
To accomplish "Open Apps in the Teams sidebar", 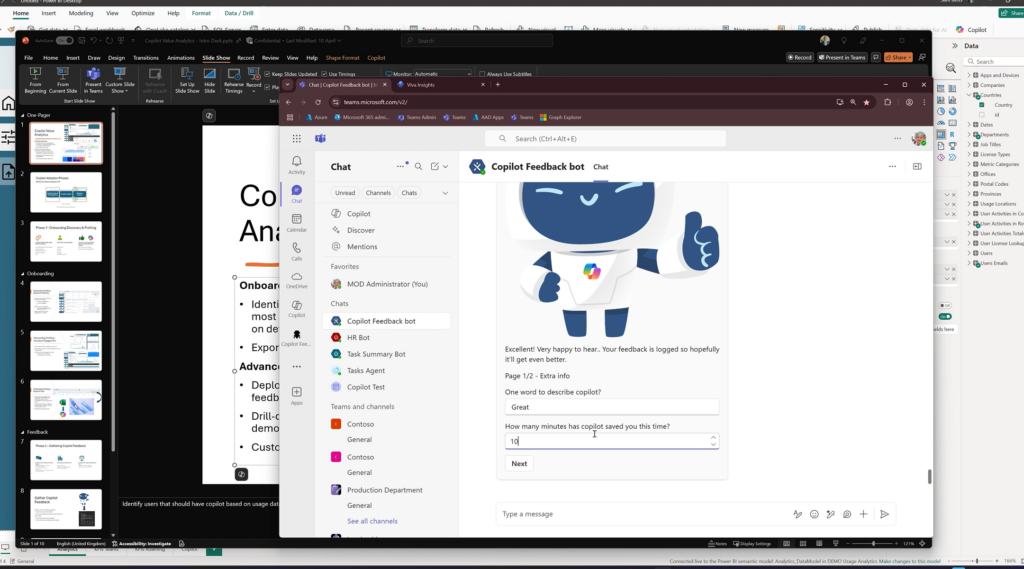I will pyautogui.click(x=296, y=395).
